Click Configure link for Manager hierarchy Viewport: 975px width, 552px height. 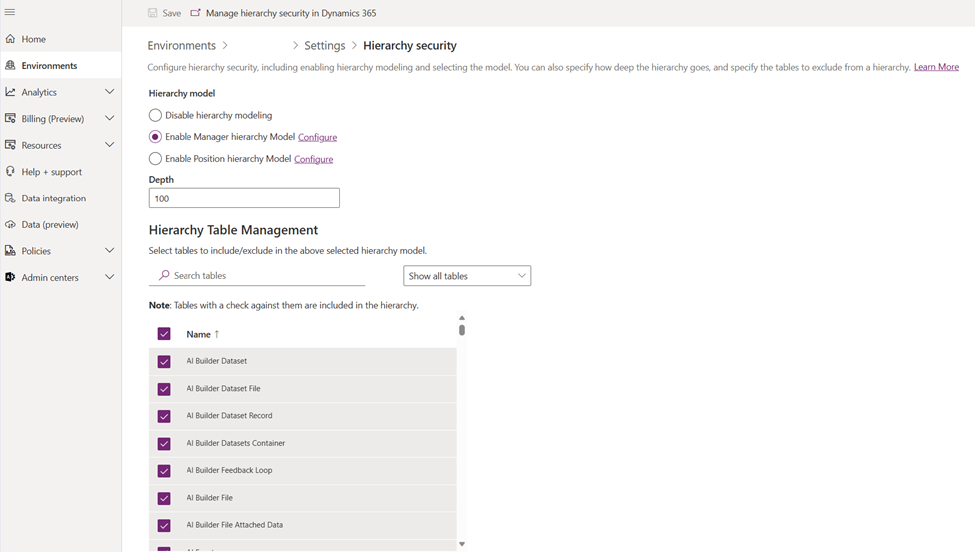pyautogui.click(x=317, y=137)
